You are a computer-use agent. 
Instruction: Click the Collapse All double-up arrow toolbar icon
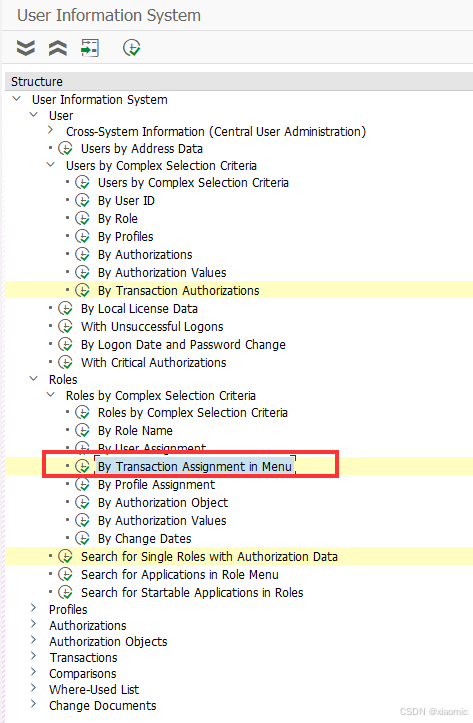pos(58,48)
